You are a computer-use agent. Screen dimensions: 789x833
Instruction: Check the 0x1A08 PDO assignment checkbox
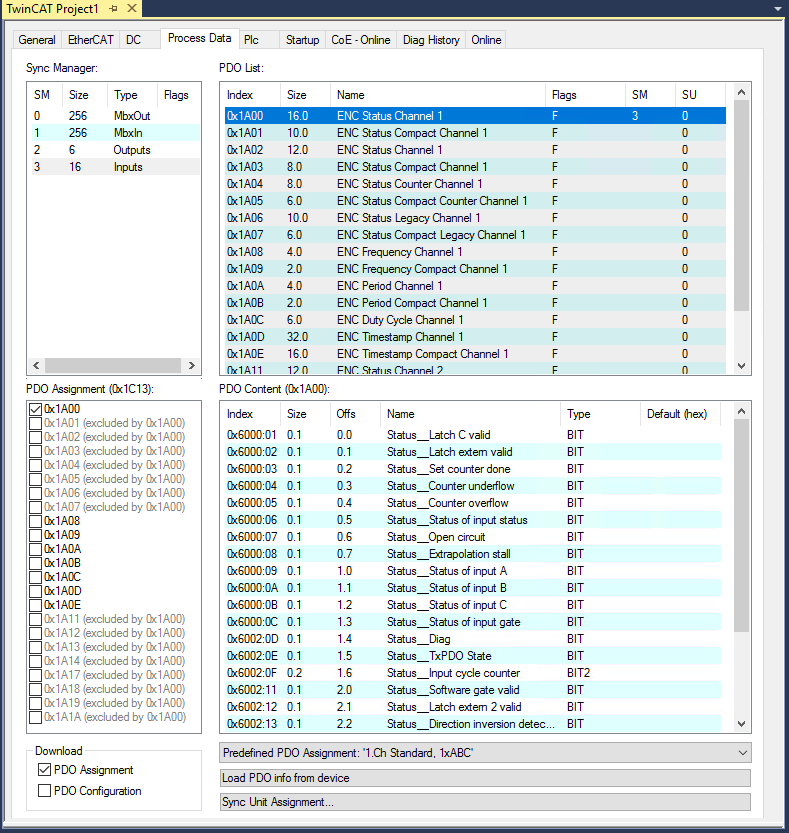[x=36, y=521]
